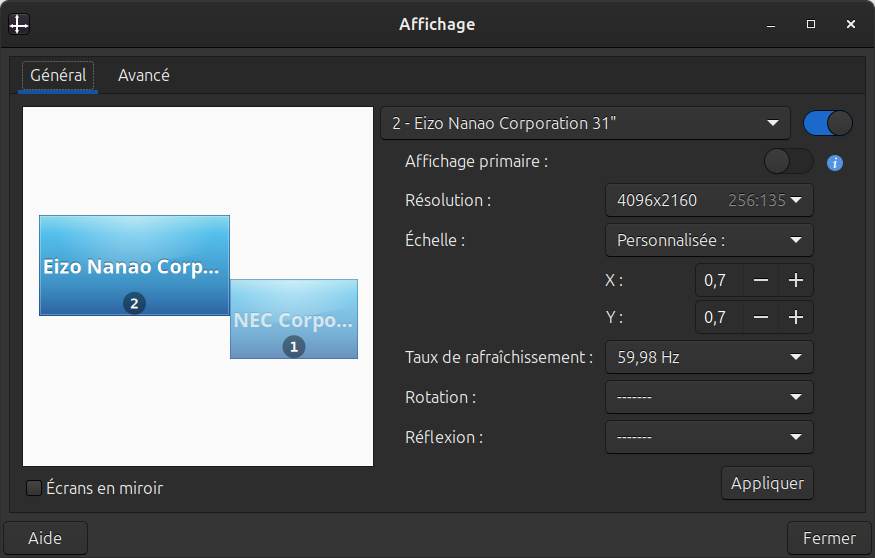Increase the X scale with plus button
Viewport: 875px width, 558px height.
pyautogui.click(x=796, y=280)
